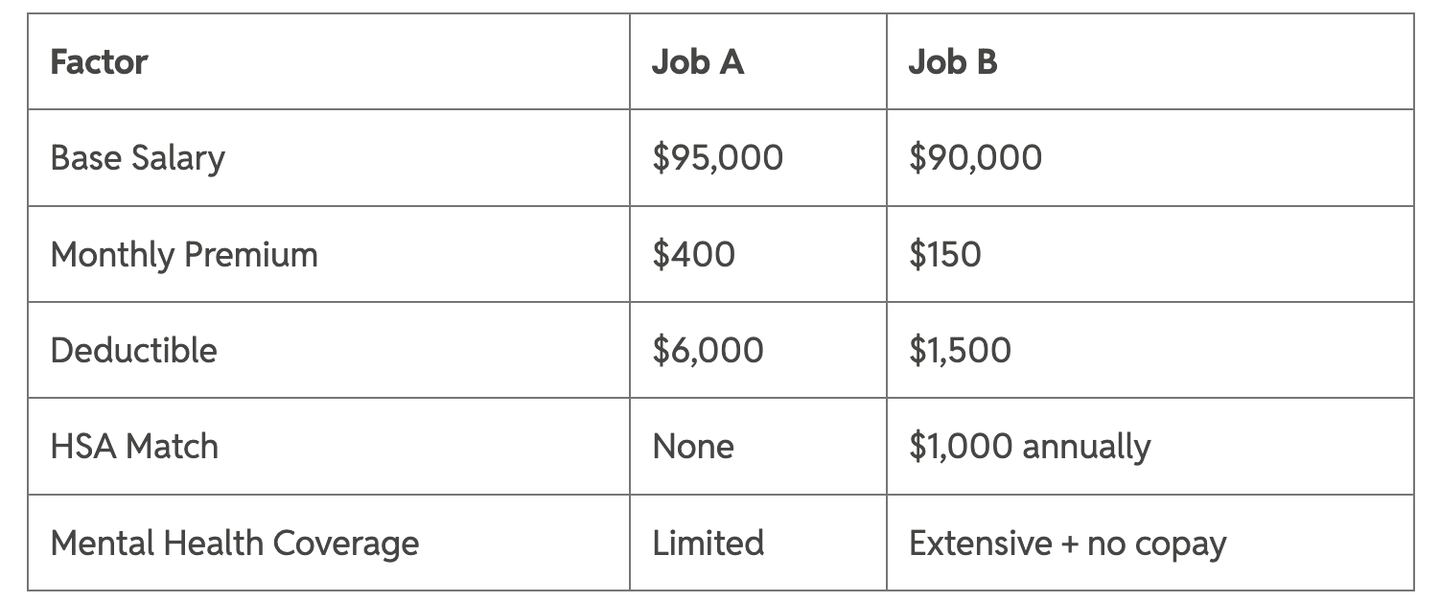Click the $150 monthly premium cell
1440x602 pixels.
click(x=945, y=254)
